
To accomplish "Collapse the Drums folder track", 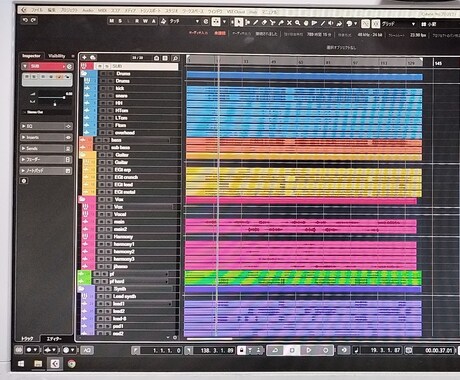I will click(x=83, y=74).
